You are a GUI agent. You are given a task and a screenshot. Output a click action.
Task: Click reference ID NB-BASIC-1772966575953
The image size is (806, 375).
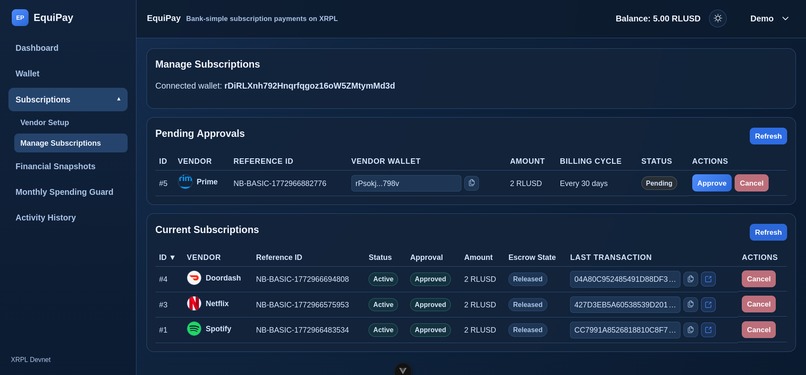[302, 305]
